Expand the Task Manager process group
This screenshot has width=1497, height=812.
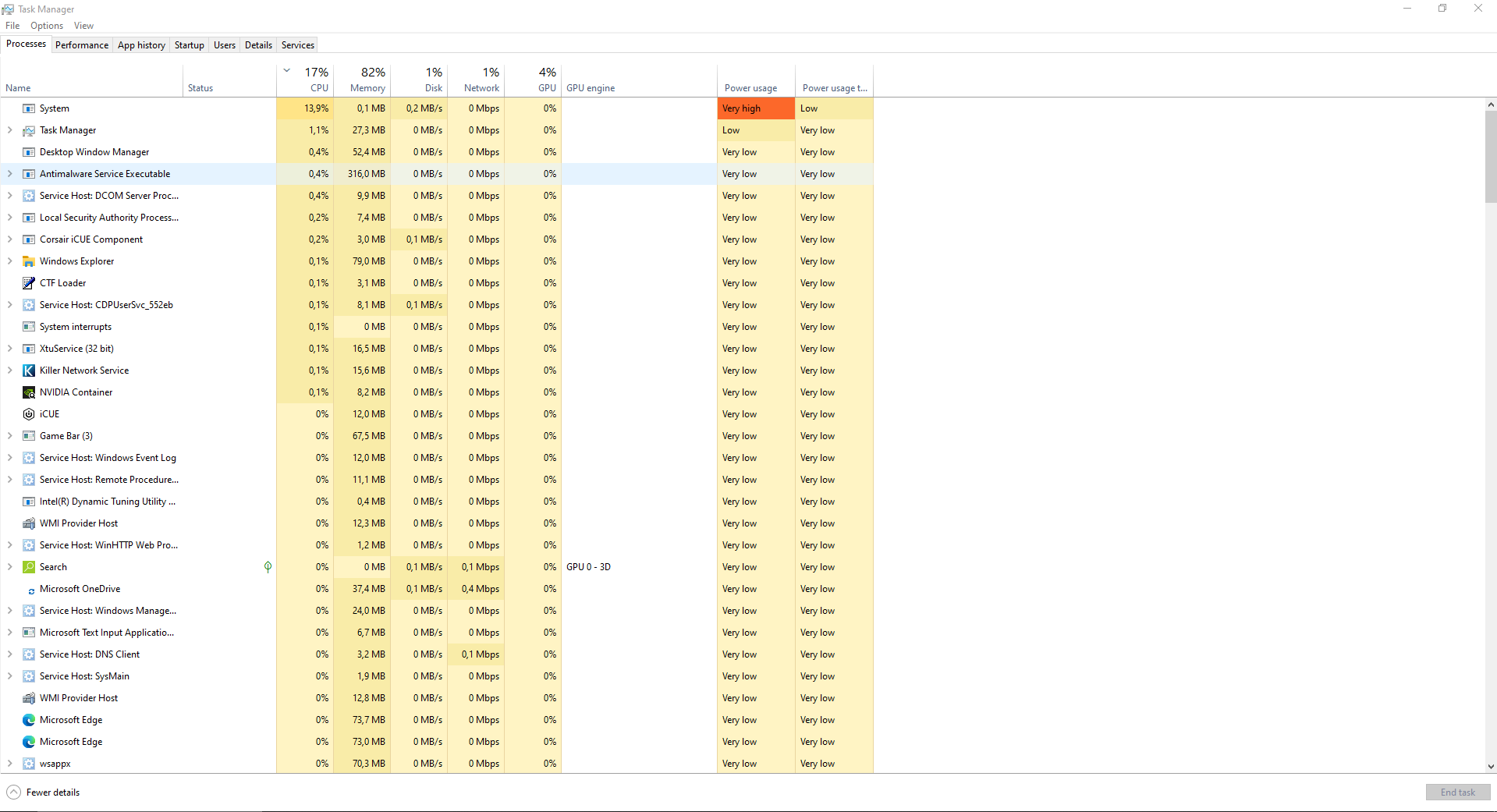coord(9,130)
